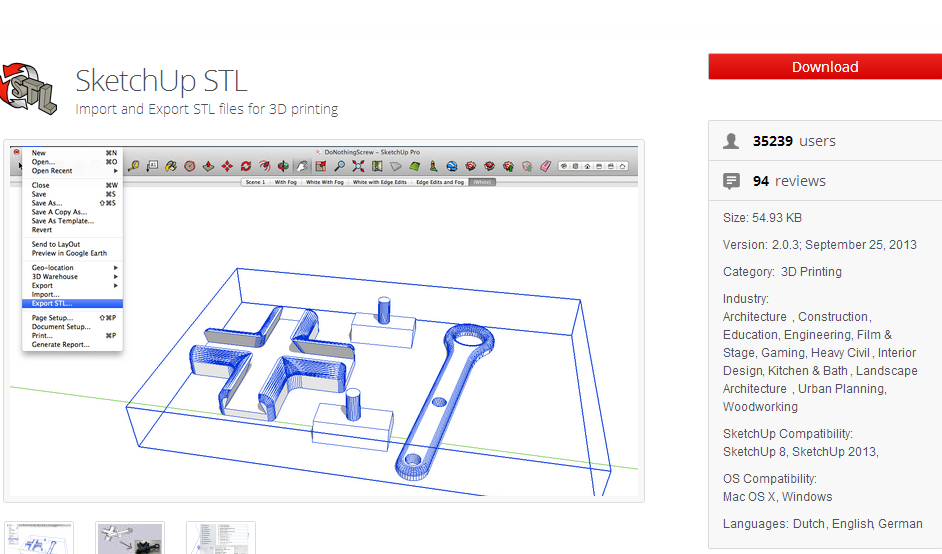Screen dimensions: 942x554
Task: Select the Follow Me tool icon
Action: coord(264,166)
